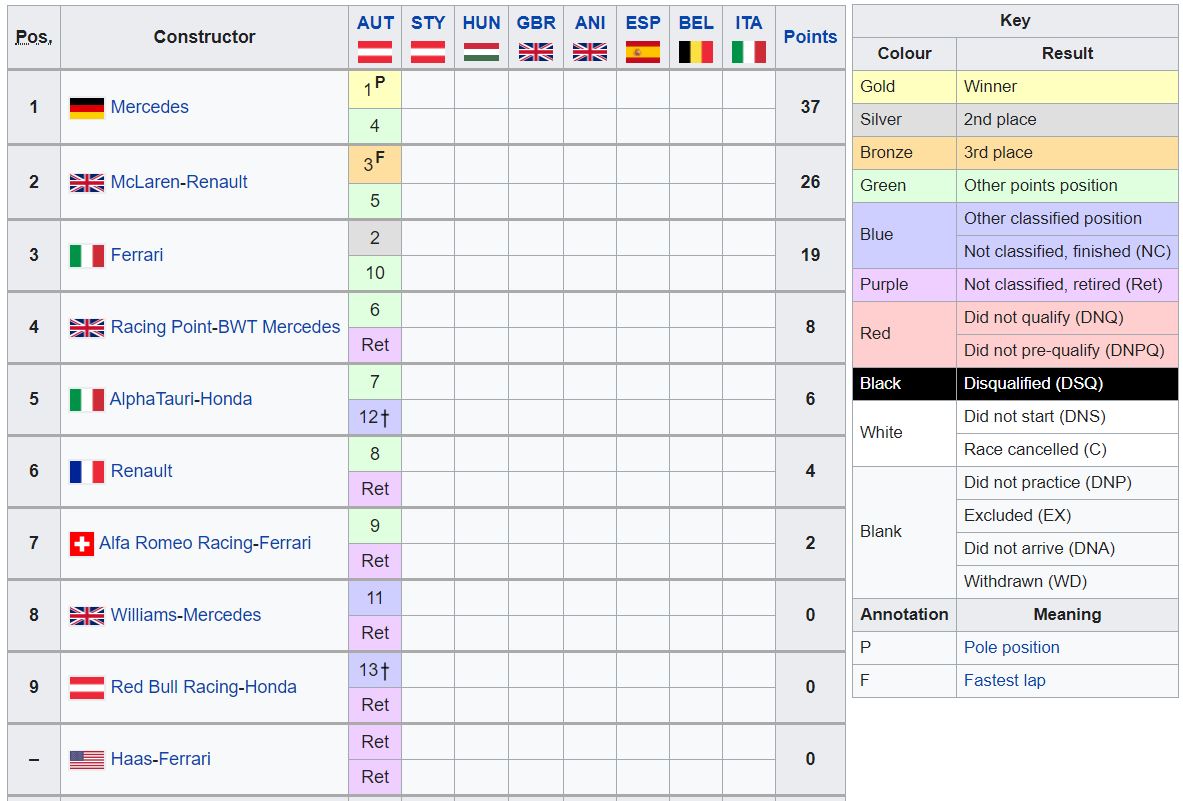Open the ESP race column link

click(643, 23)
